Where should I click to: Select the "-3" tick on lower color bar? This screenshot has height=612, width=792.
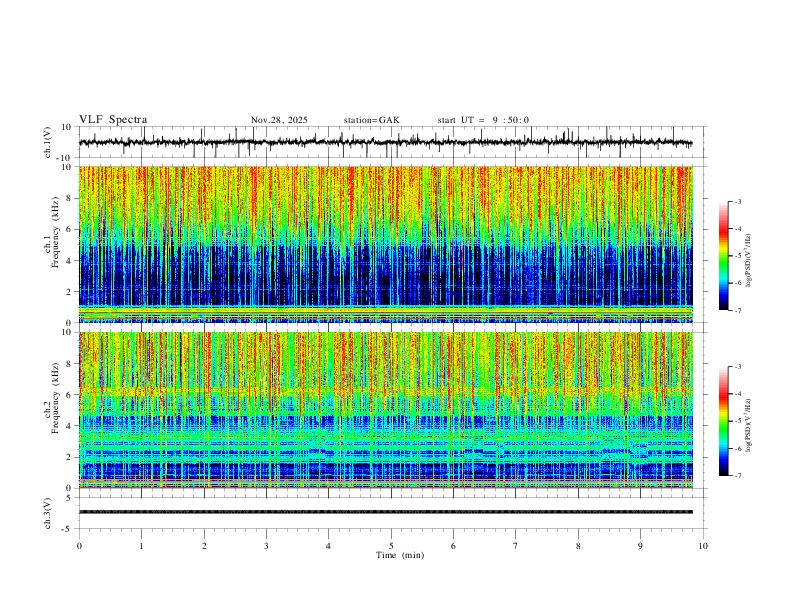pos(738,367)
